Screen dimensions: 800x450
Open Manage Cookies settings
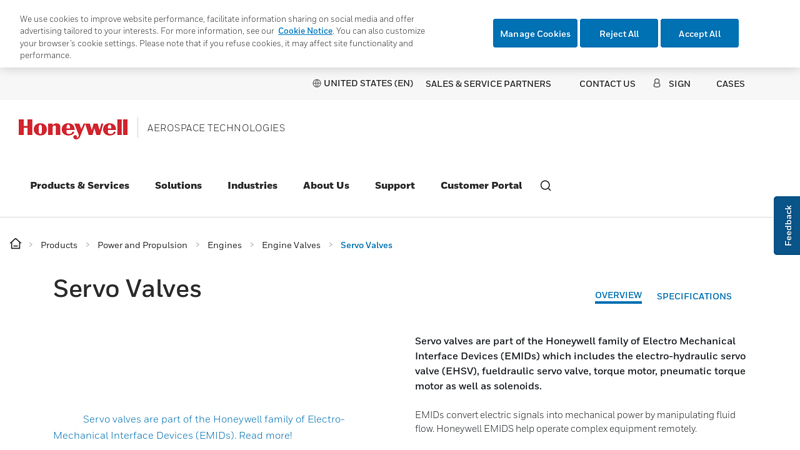pos(535,33)
